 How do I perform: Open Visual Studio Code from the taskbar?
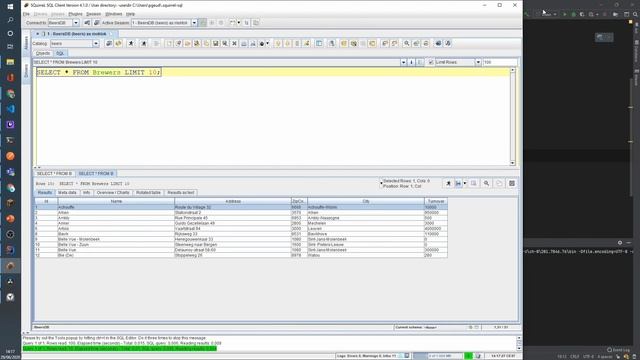click(x=10, y=109)
